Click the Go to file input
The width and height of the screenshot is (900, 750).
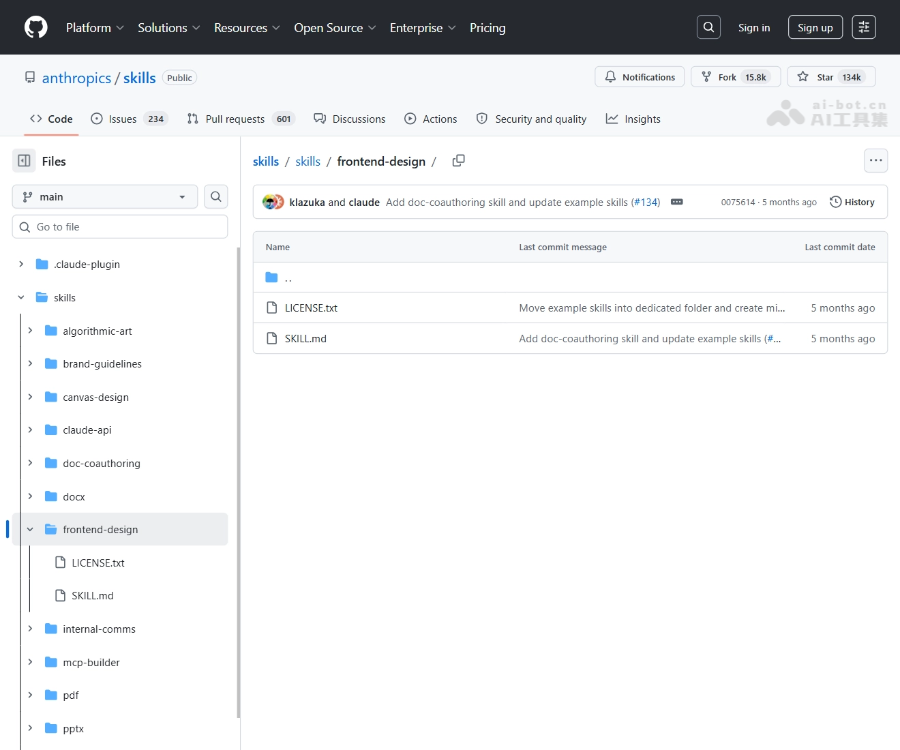[x=120, y=227]
